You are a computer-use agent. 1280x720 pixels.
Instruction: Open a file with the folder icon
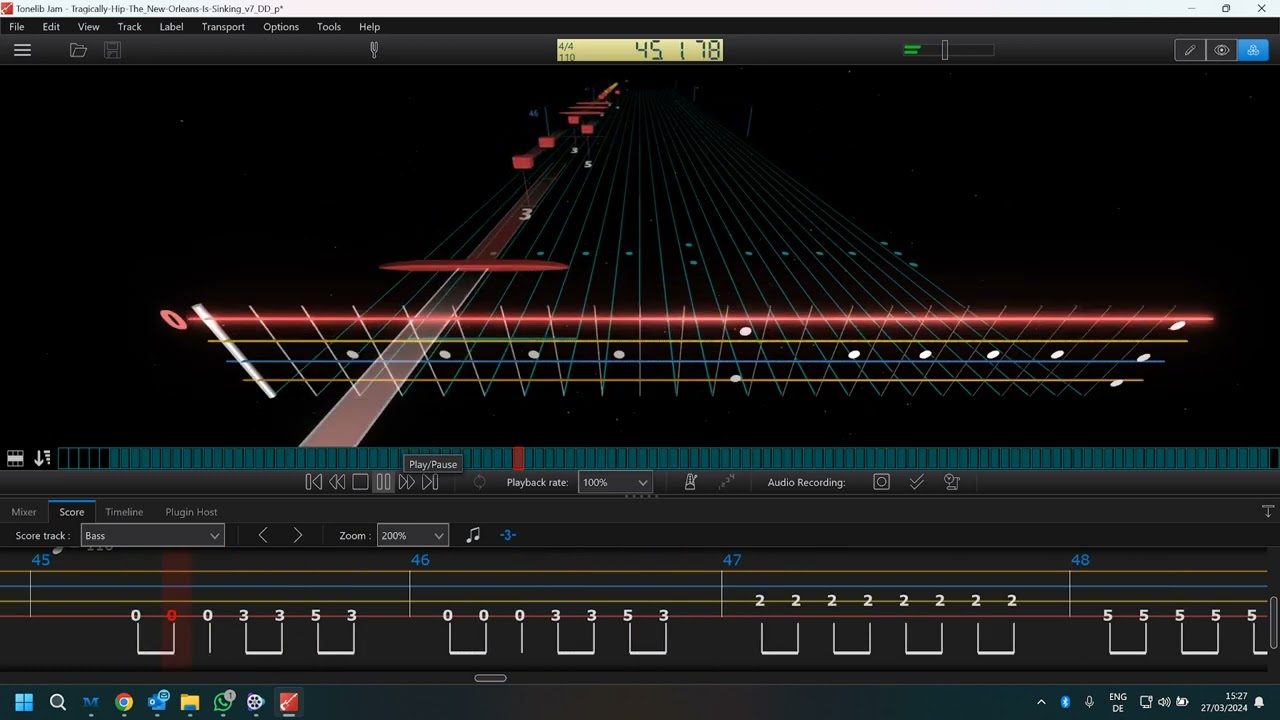[x=78, y=50]
